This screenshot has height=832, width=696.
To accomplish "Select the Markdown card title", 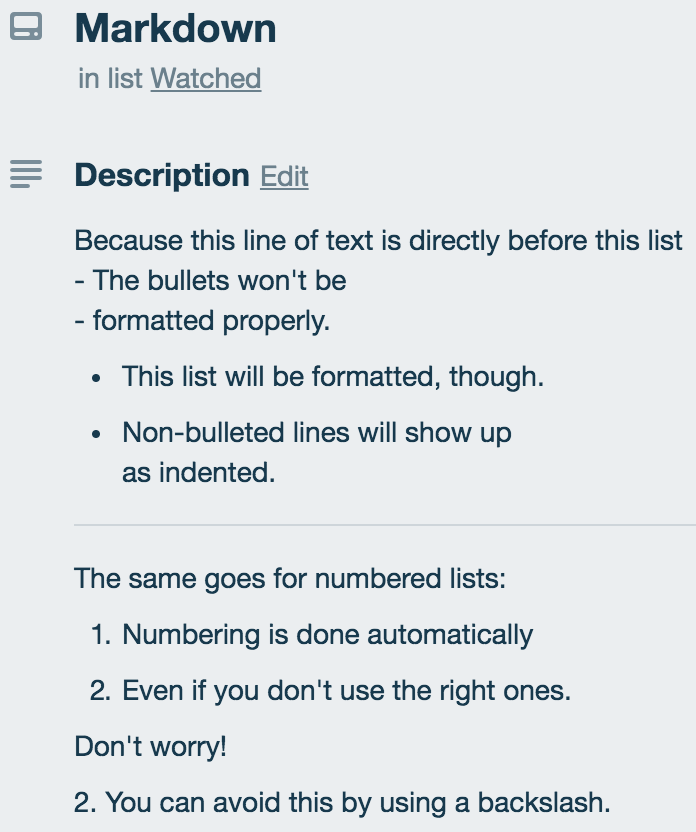I will [x=177, y=28].
